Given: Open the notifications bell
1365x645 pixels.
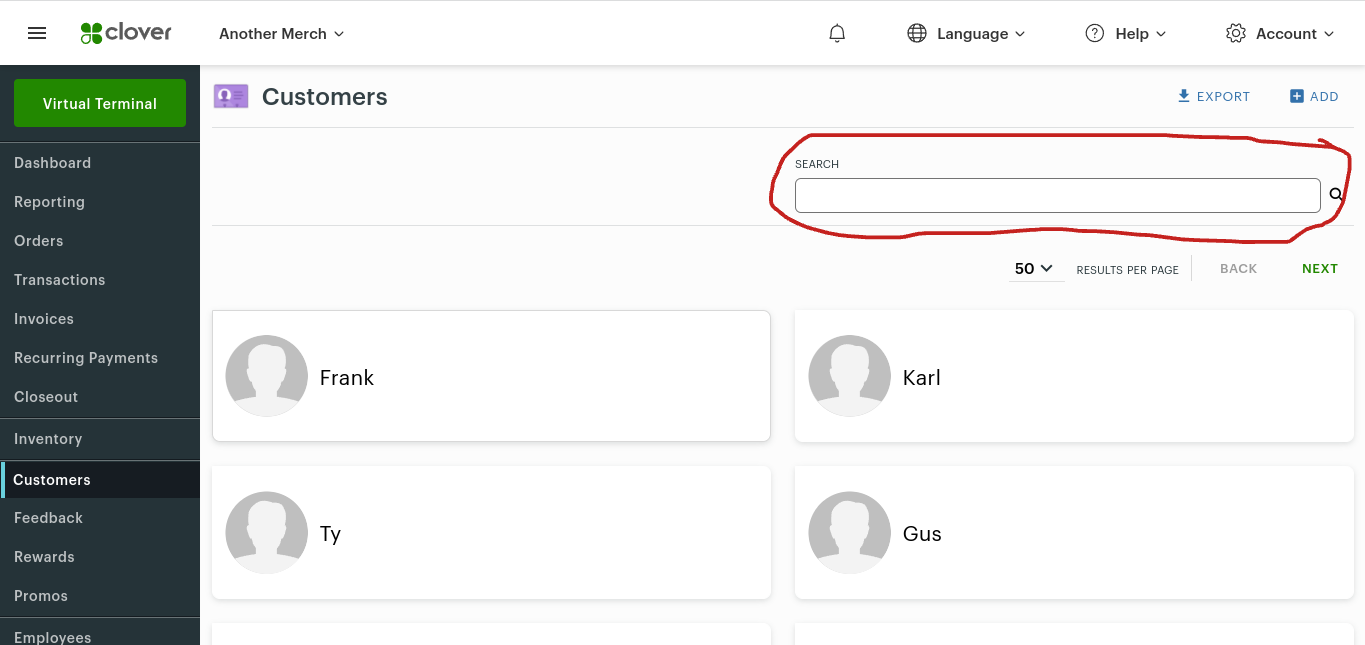Looking at the screenshot, I should 837,33.
